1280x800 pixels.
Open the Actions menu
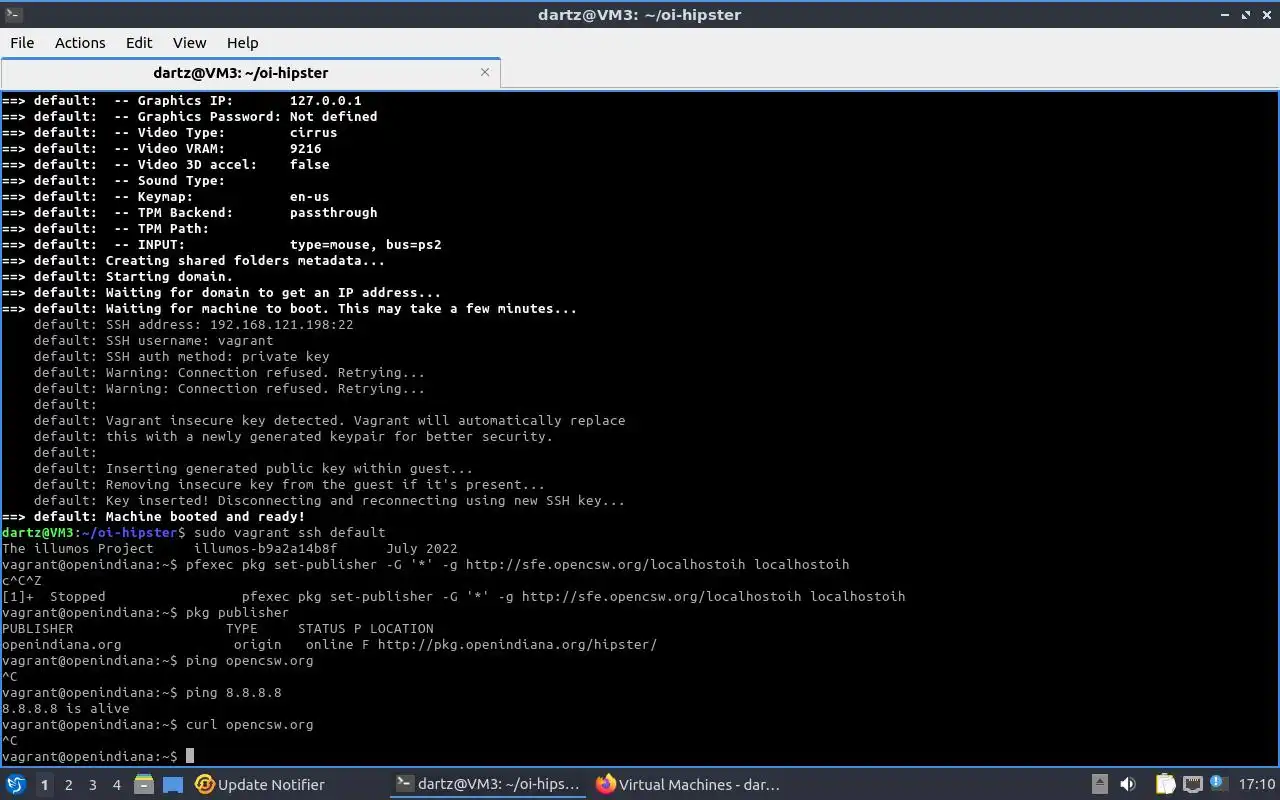(80, 42)
